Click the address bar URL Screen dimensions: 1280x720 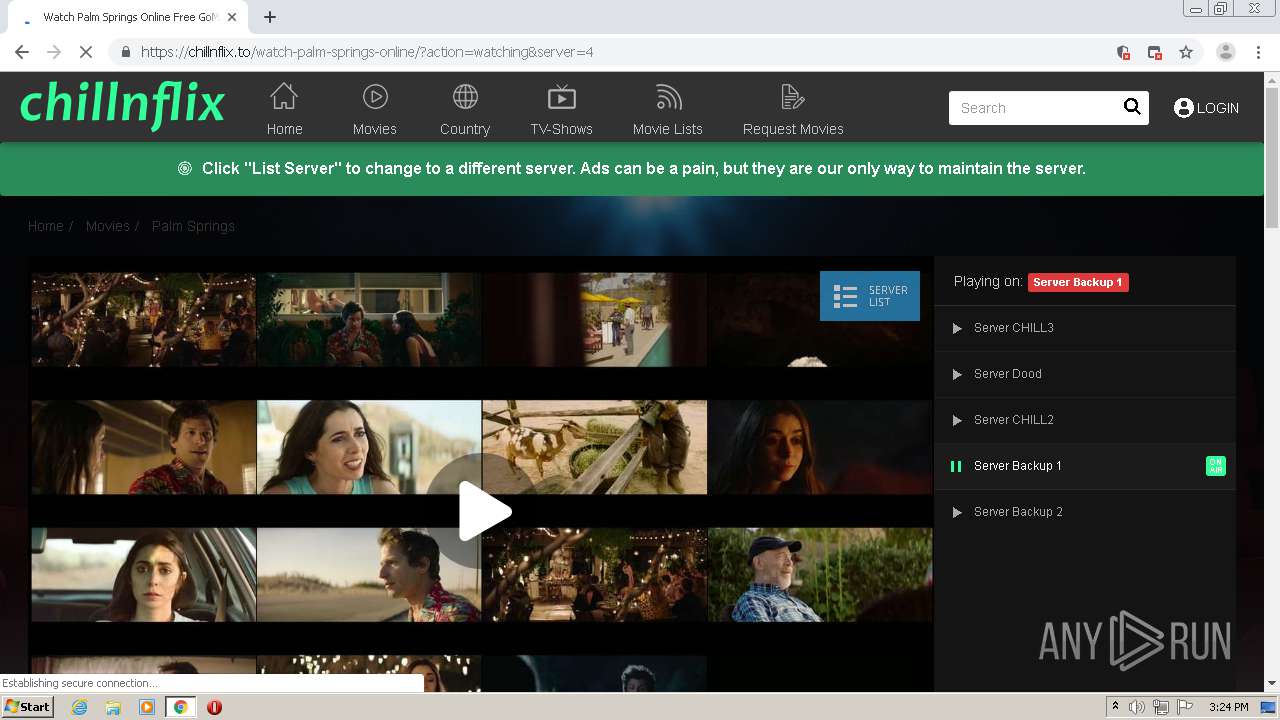click(x=367, y=52)
